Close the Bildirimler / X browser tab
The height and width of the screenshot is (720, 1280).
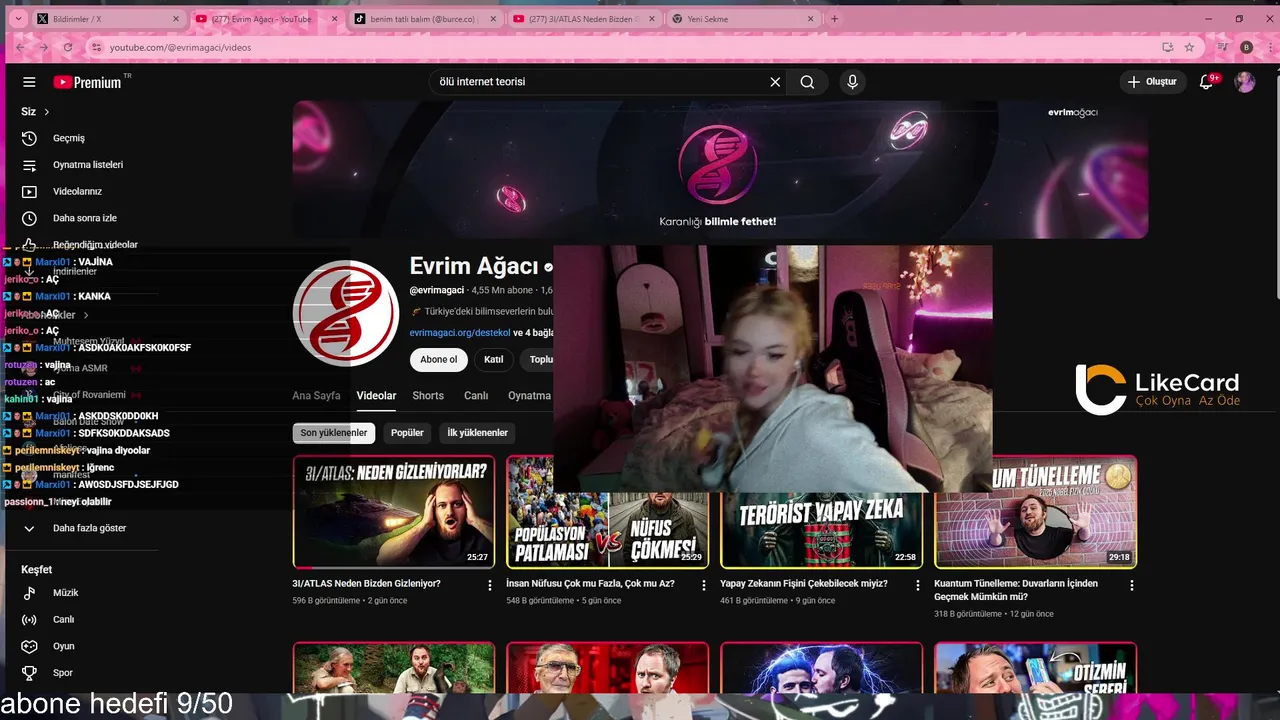pyautogui.click(x=176, y=19)
